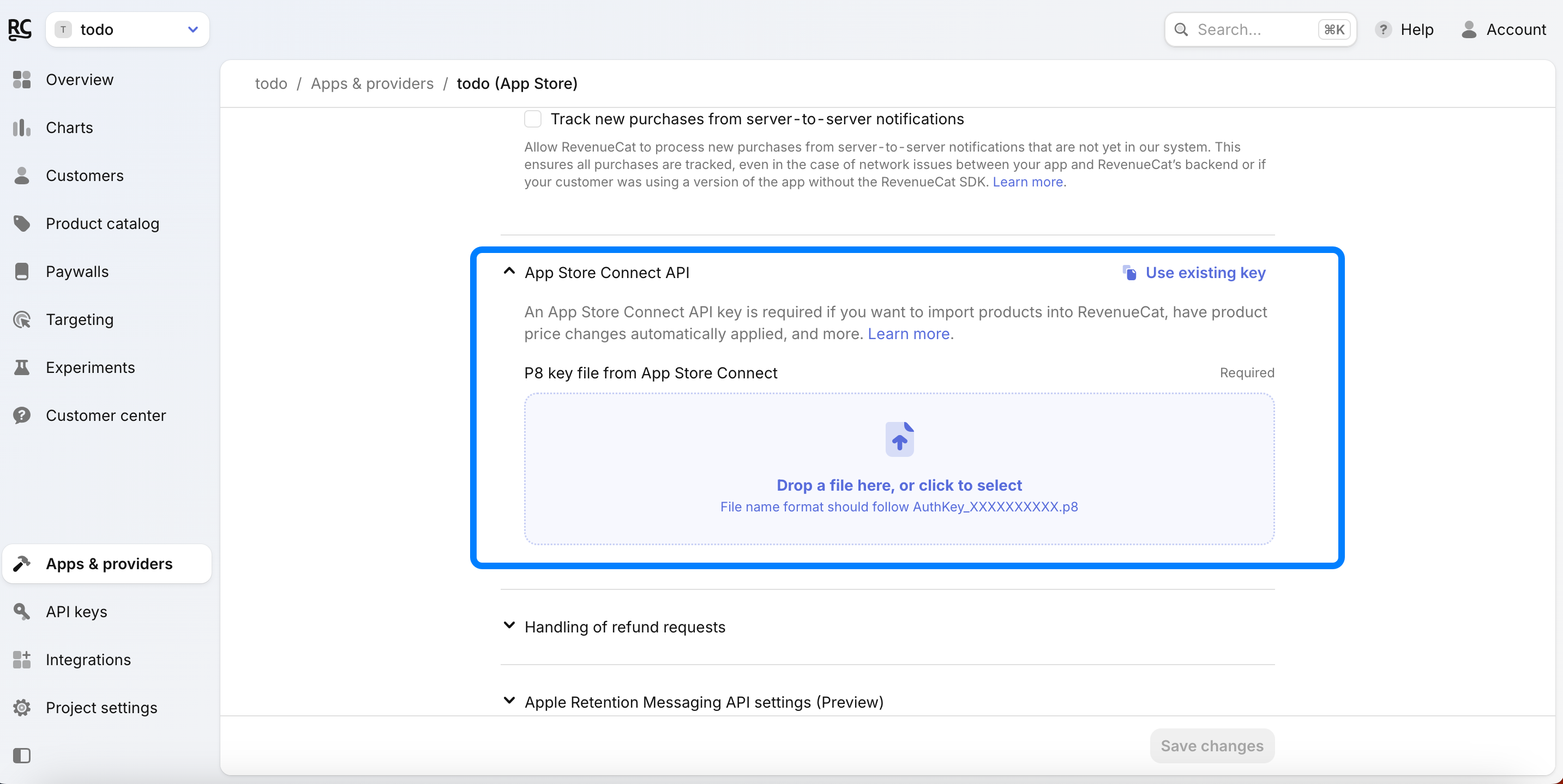1563x784 pixels.
Task: Click the Overview grid icon
Action: pos(22,80)
